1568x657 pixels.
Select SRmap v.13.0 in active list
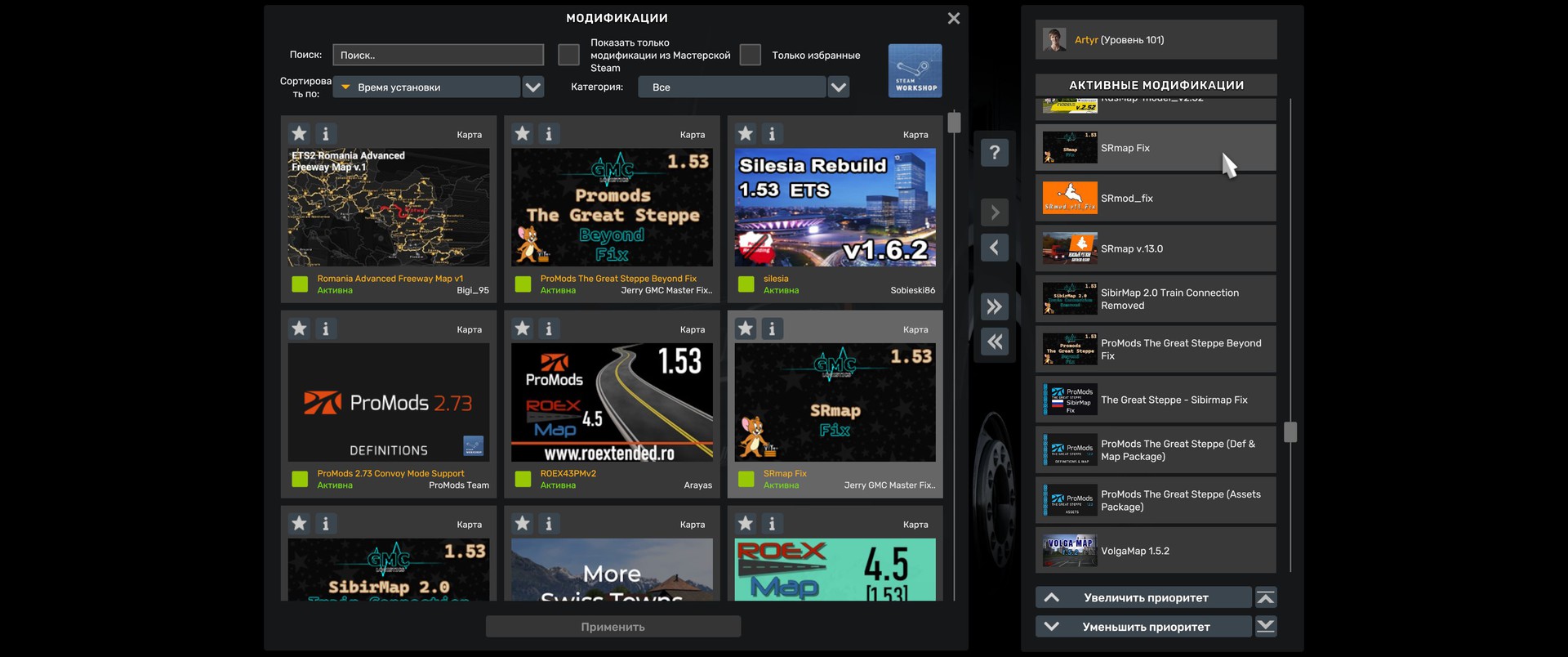(1156, 248)
